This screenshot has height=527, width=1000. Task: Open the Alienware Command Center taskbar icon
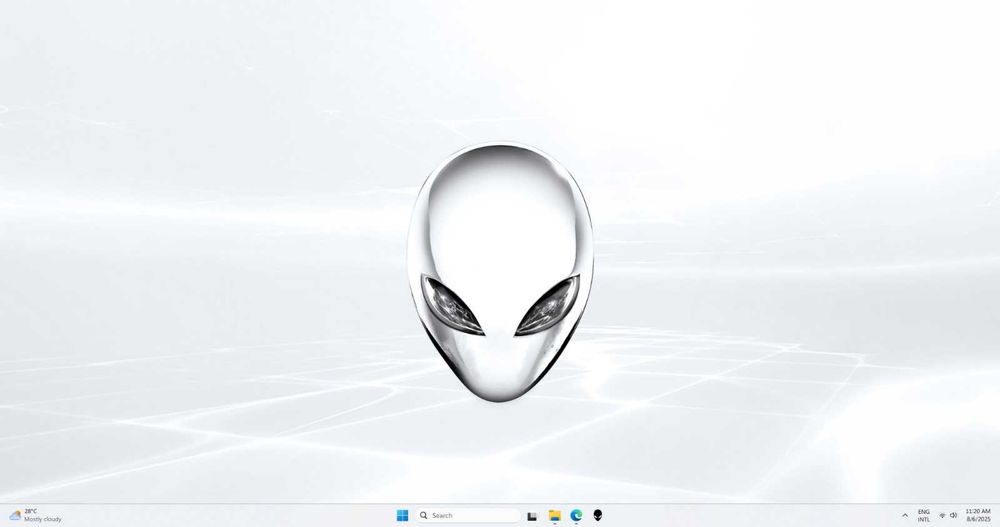coord(598,516)
